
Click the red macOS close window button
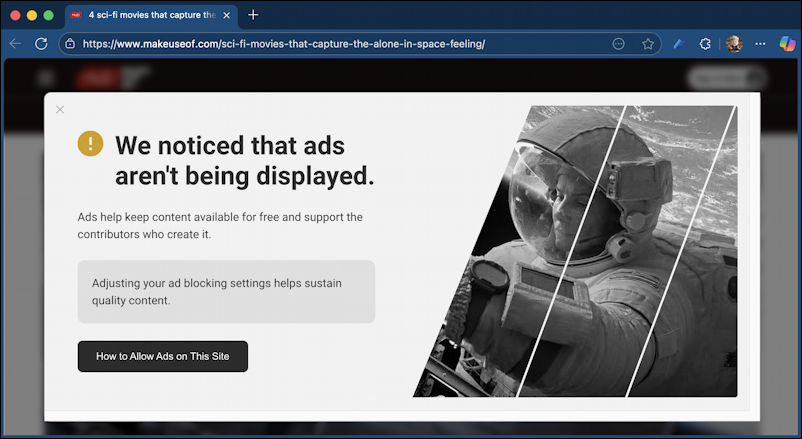tap(15, 15)
